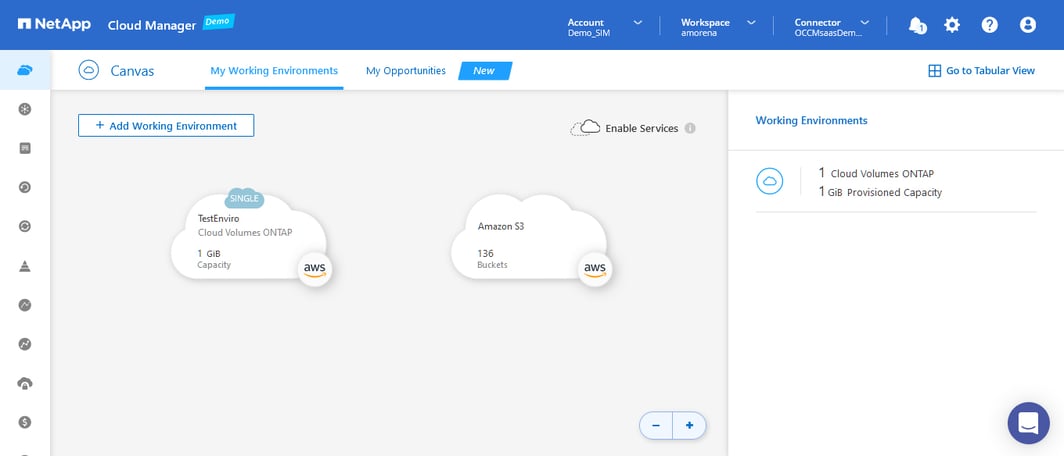Viewport: 1064px width, 456px height.
Task: Zoom out canvas with minus button
Action: point(656,426)
